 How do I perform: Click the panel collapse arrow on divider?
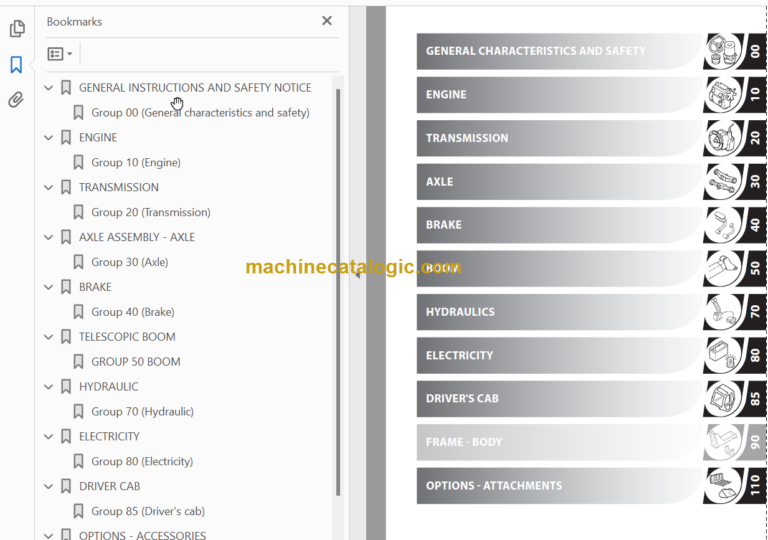click(x=358, y=274)
